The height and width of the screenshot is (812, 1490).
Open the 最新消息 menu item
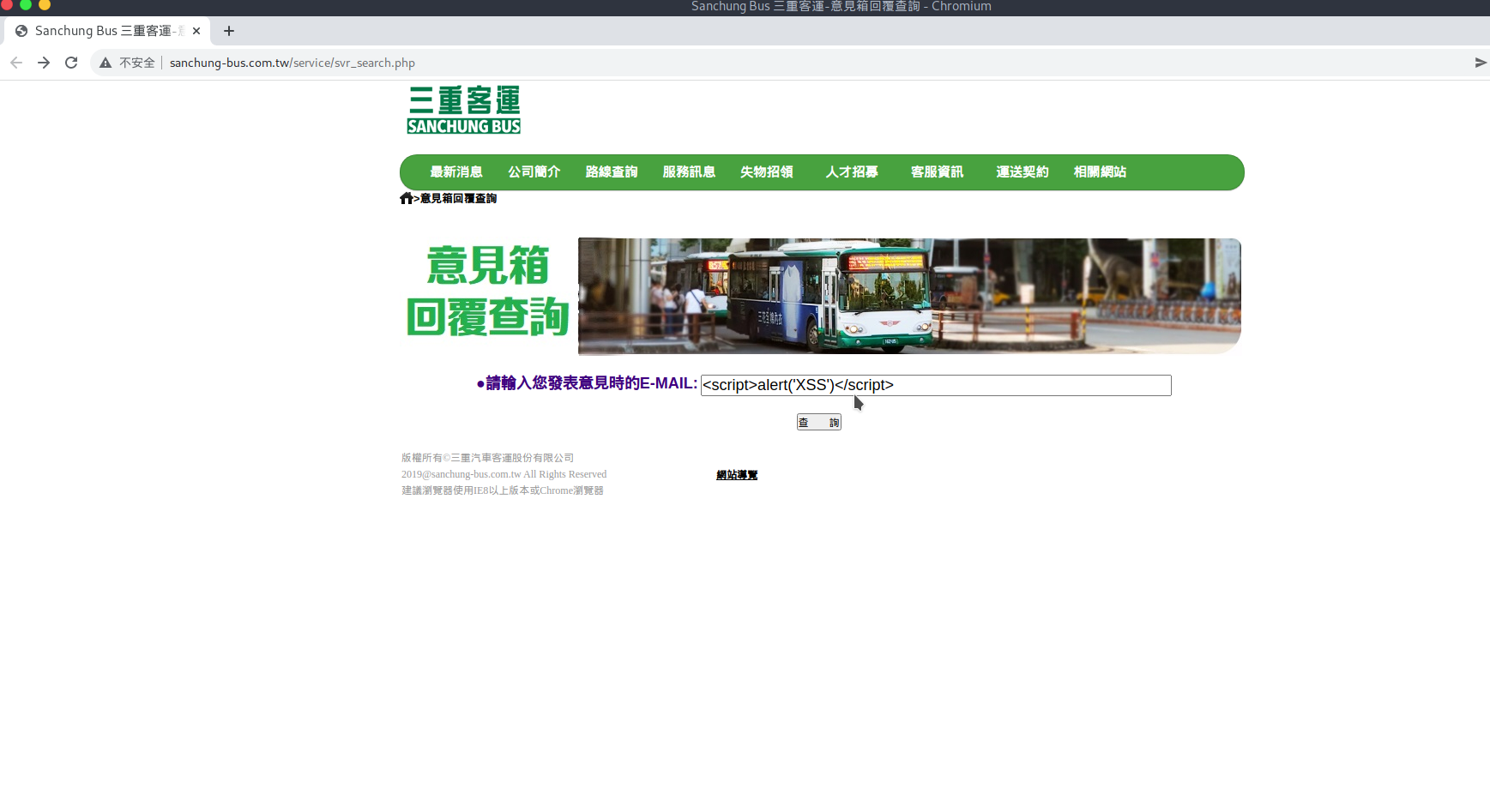(x=456, y=171)
